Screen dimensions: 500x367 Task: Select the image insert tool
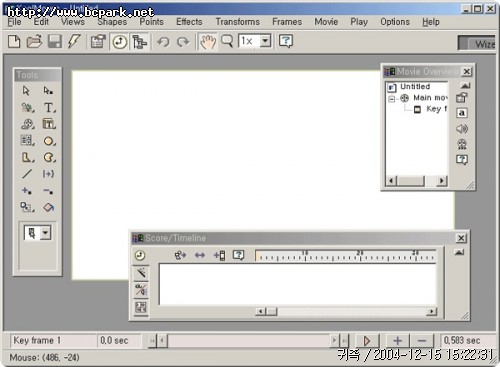[27, 107]
